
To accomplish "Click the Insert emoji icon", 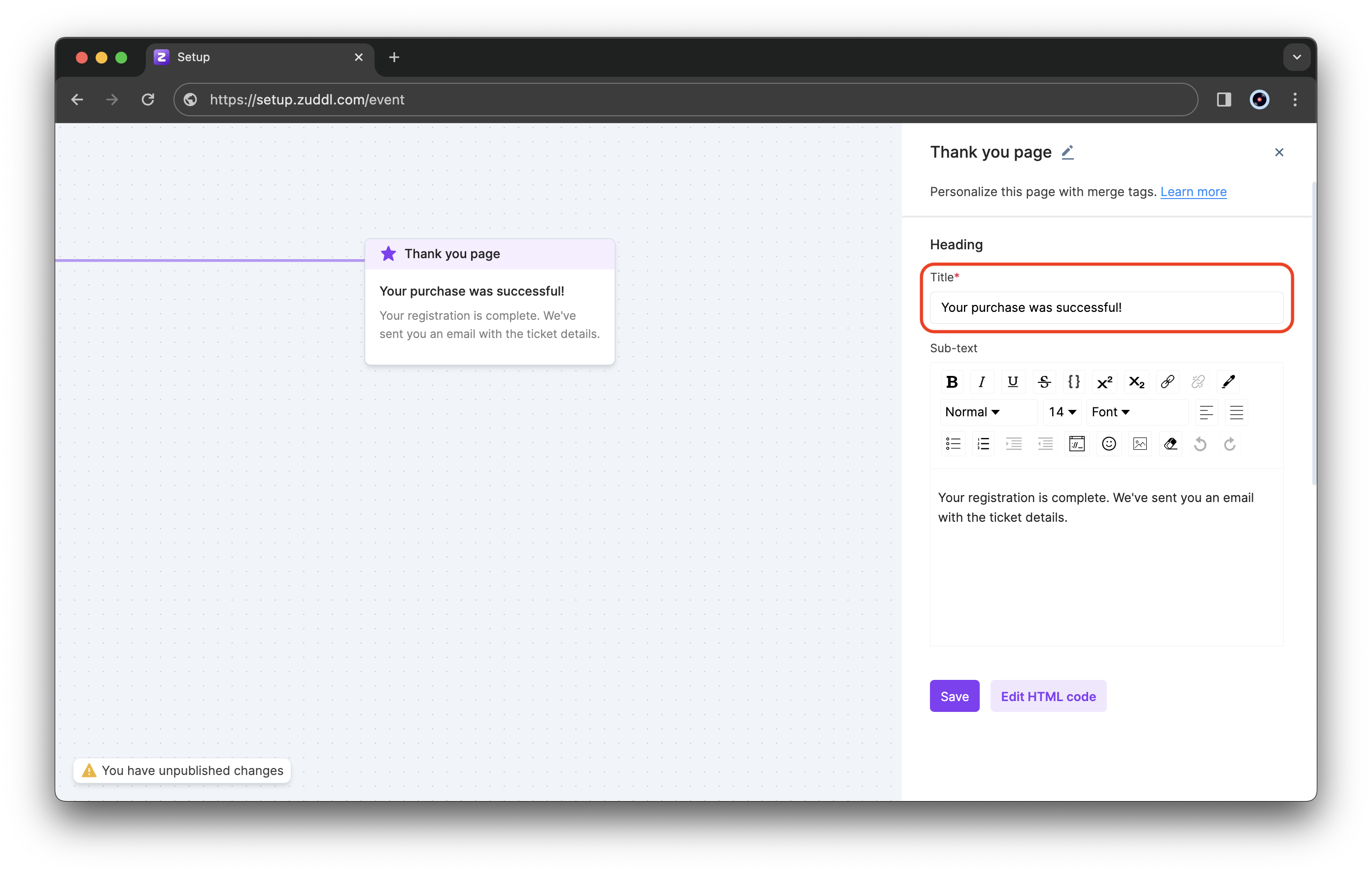I will [1108, 442].
